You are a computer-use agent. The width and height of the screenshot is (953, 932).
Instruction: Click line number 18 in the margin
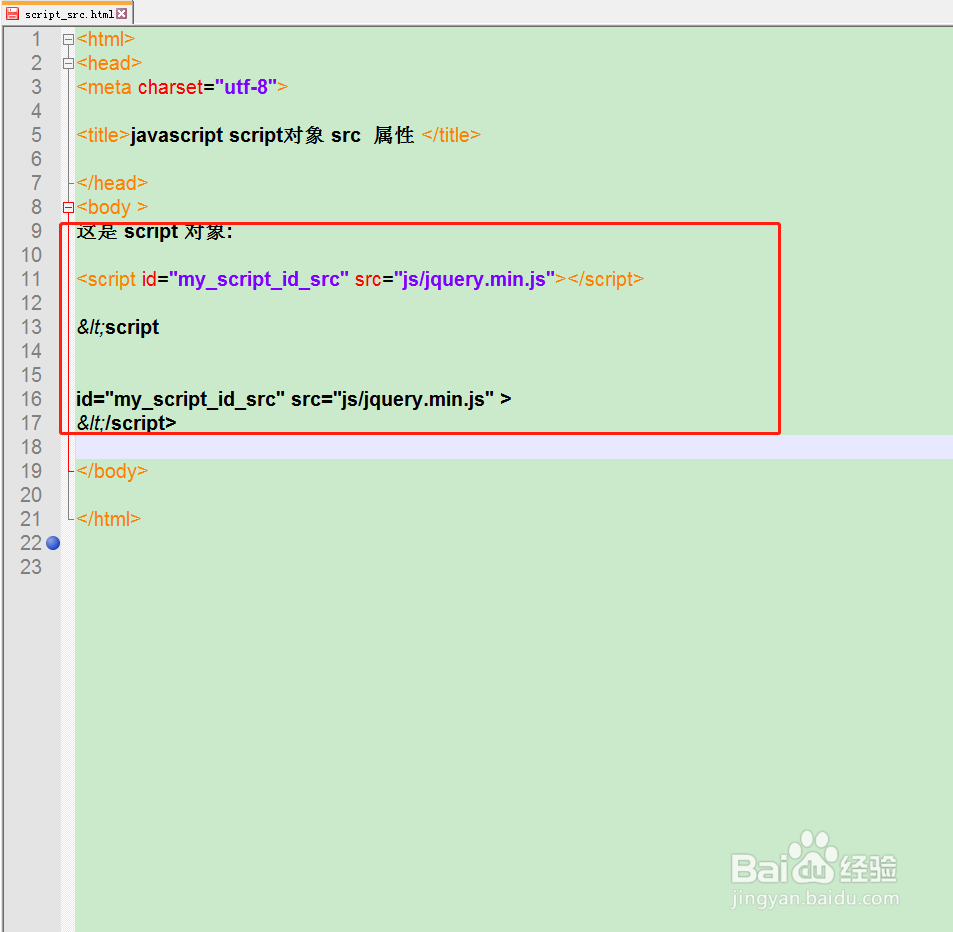(31, 447)
